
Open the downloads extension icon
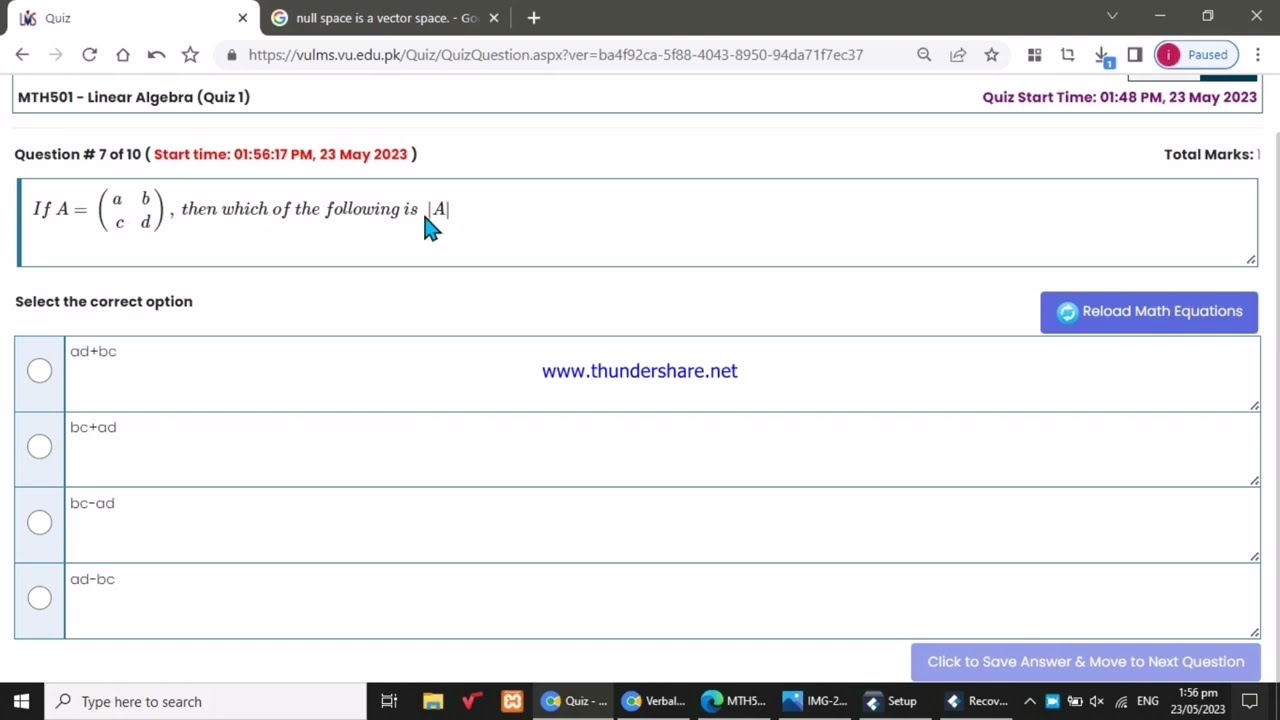(x=1102, y=56)
